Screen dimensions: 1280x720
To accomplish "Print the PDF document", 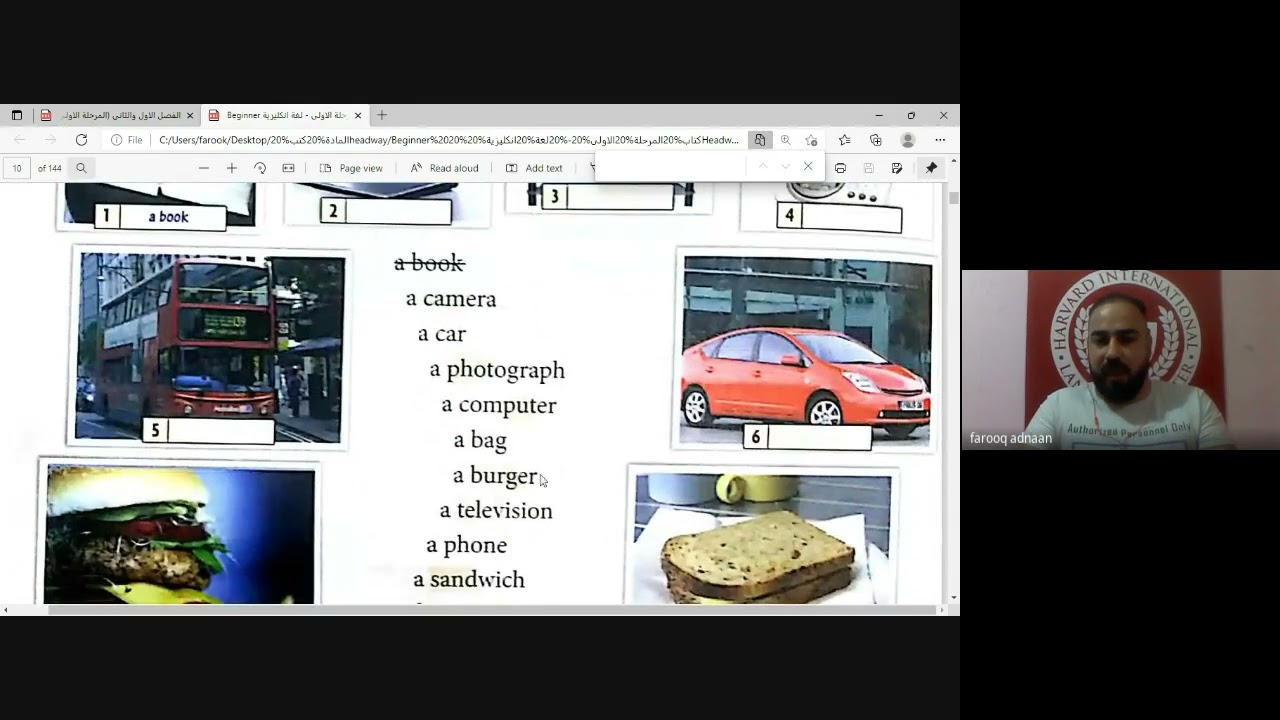I will coord(840,168).
